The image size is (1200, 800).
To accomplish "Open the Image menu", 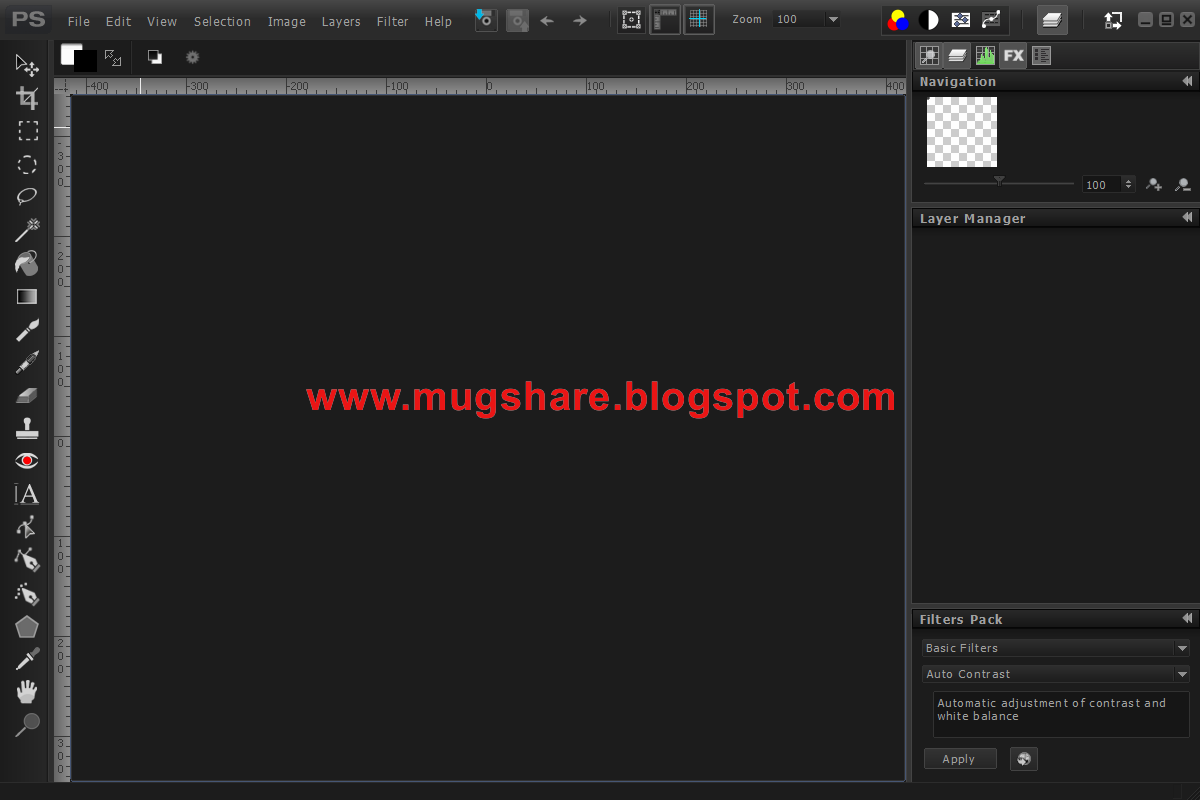I will [287, 21].
